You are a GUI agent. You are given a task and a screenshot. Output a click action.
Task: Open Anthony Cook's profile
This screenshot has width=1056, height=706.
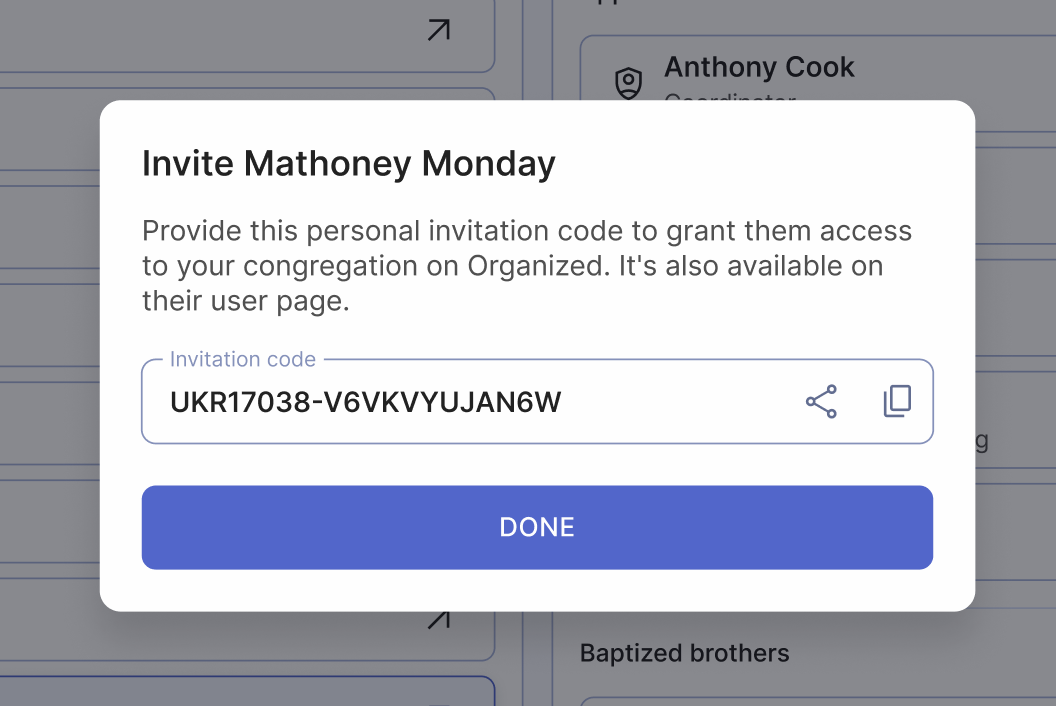[760, 67]
